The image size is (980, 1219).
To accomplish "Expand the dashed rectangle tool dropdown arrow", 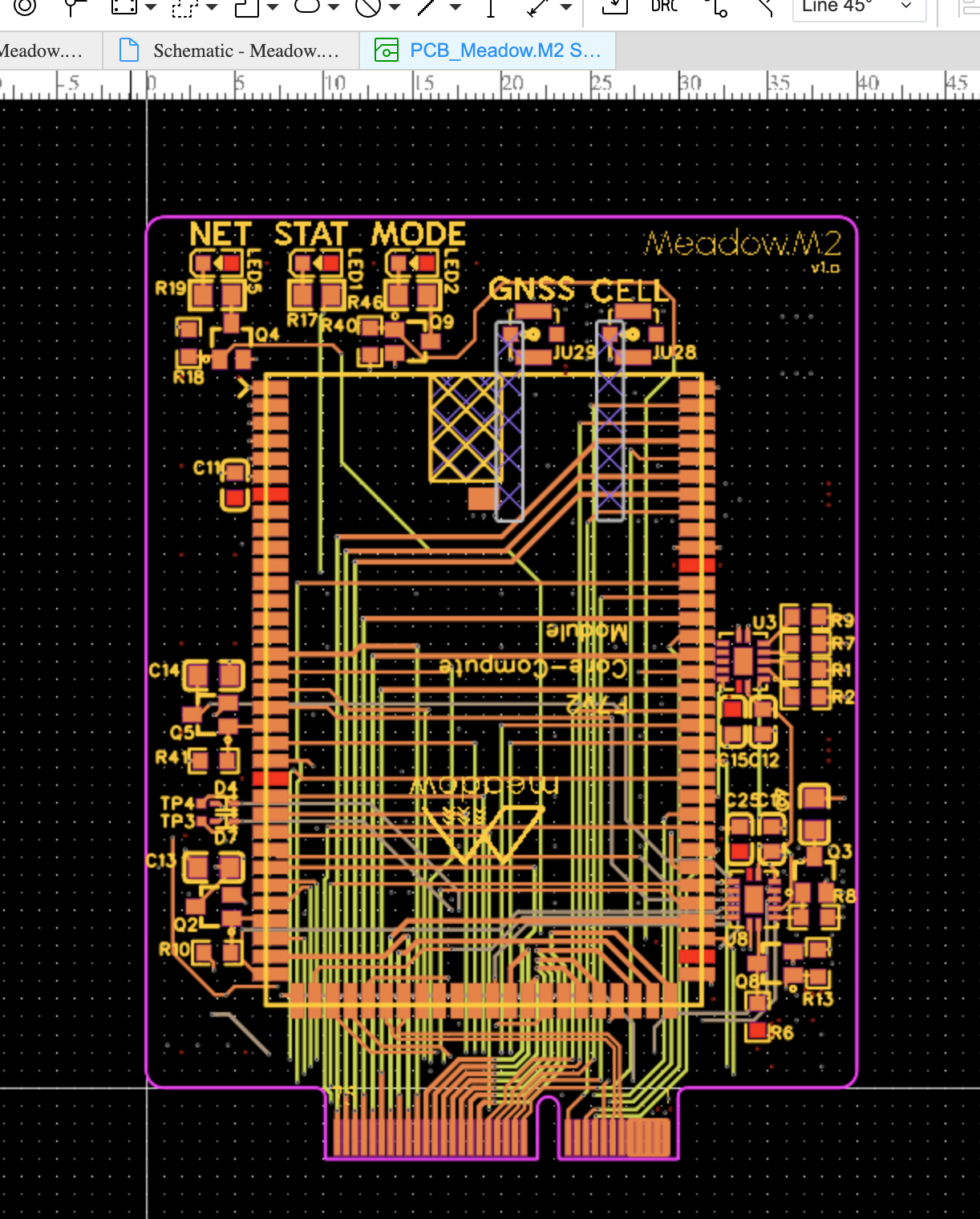I will click(x=212, y=7).
